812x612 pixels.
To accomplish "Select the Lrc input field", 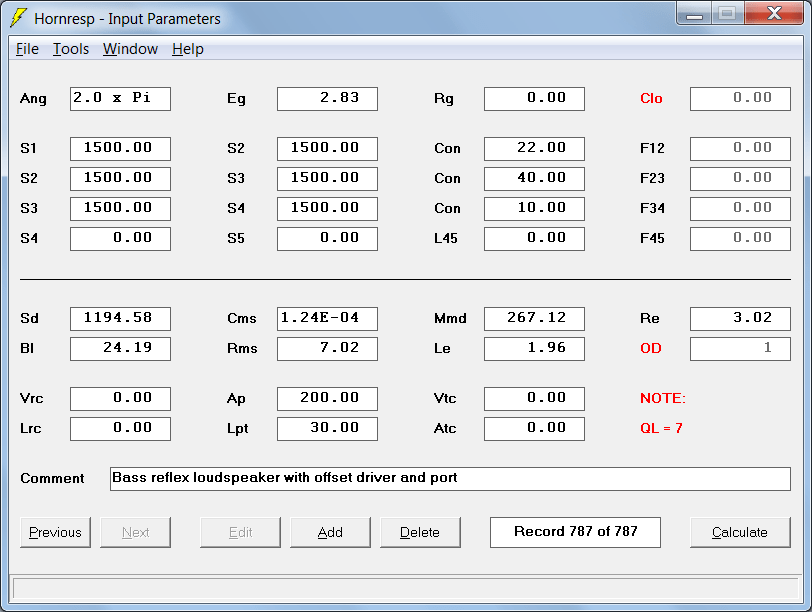I will pos(120,429).
